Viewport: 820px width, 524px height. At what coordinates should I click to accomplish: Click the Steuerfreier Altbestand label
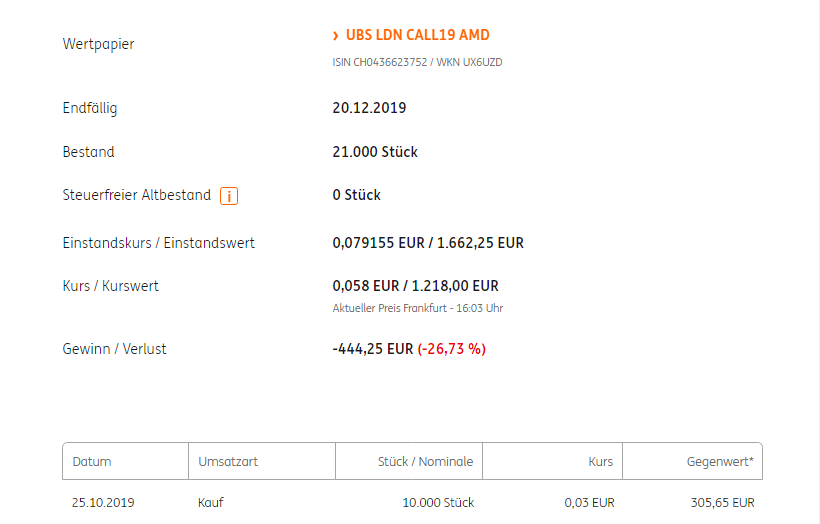point(136,195)
